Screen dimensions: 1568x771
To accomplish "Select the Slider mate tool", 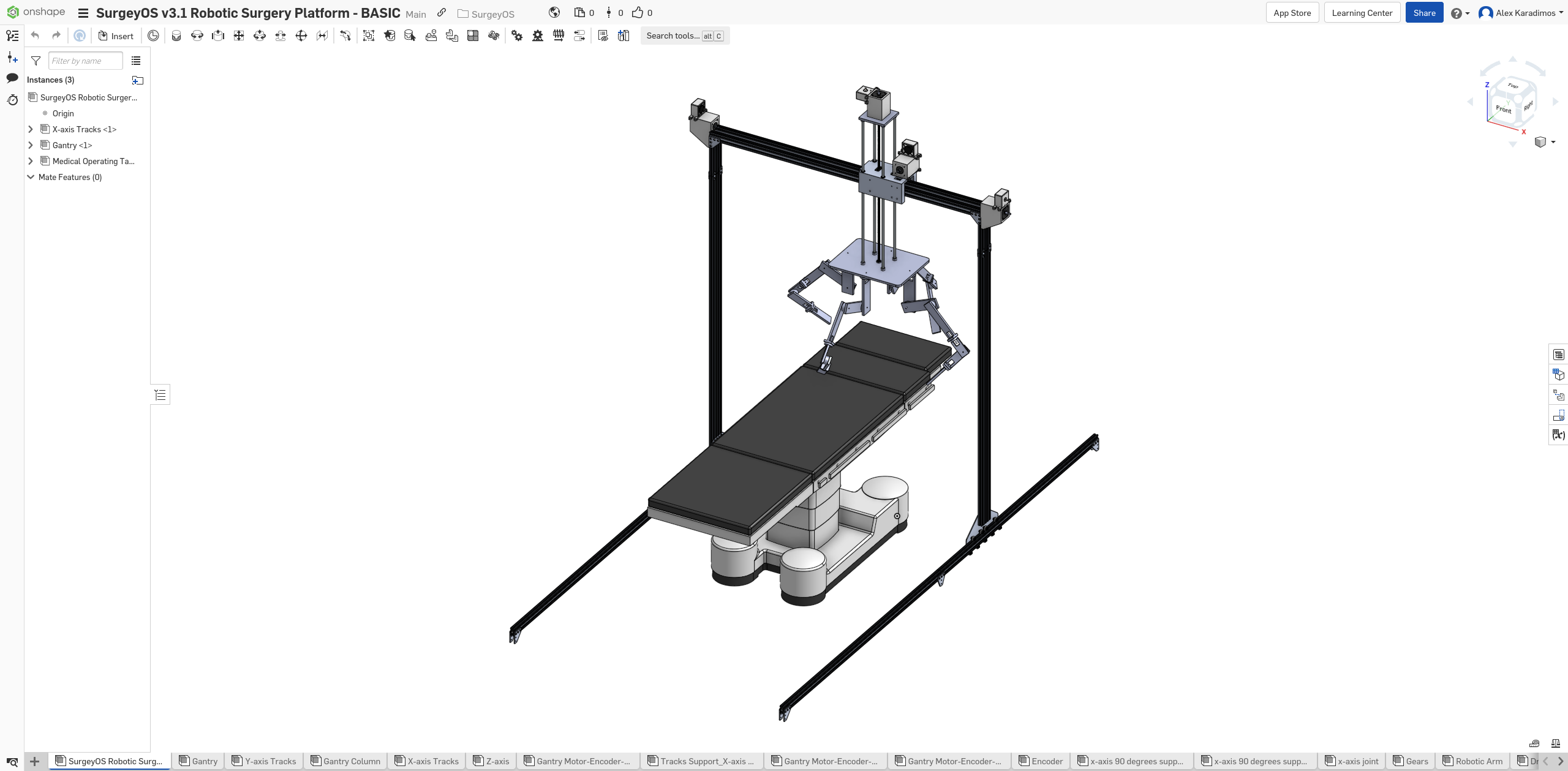I will click(x=218, y=36).
